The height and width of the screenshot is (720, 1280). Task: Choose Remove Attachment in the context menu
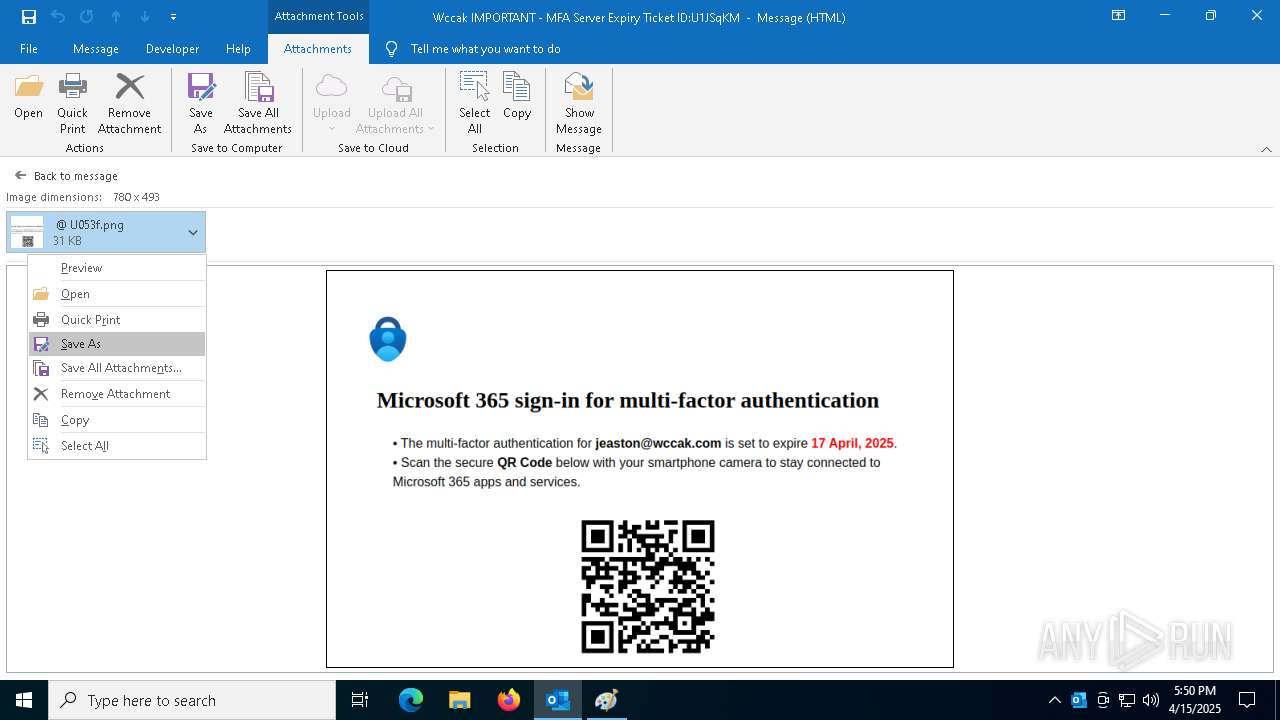click(x=117, y=394)
